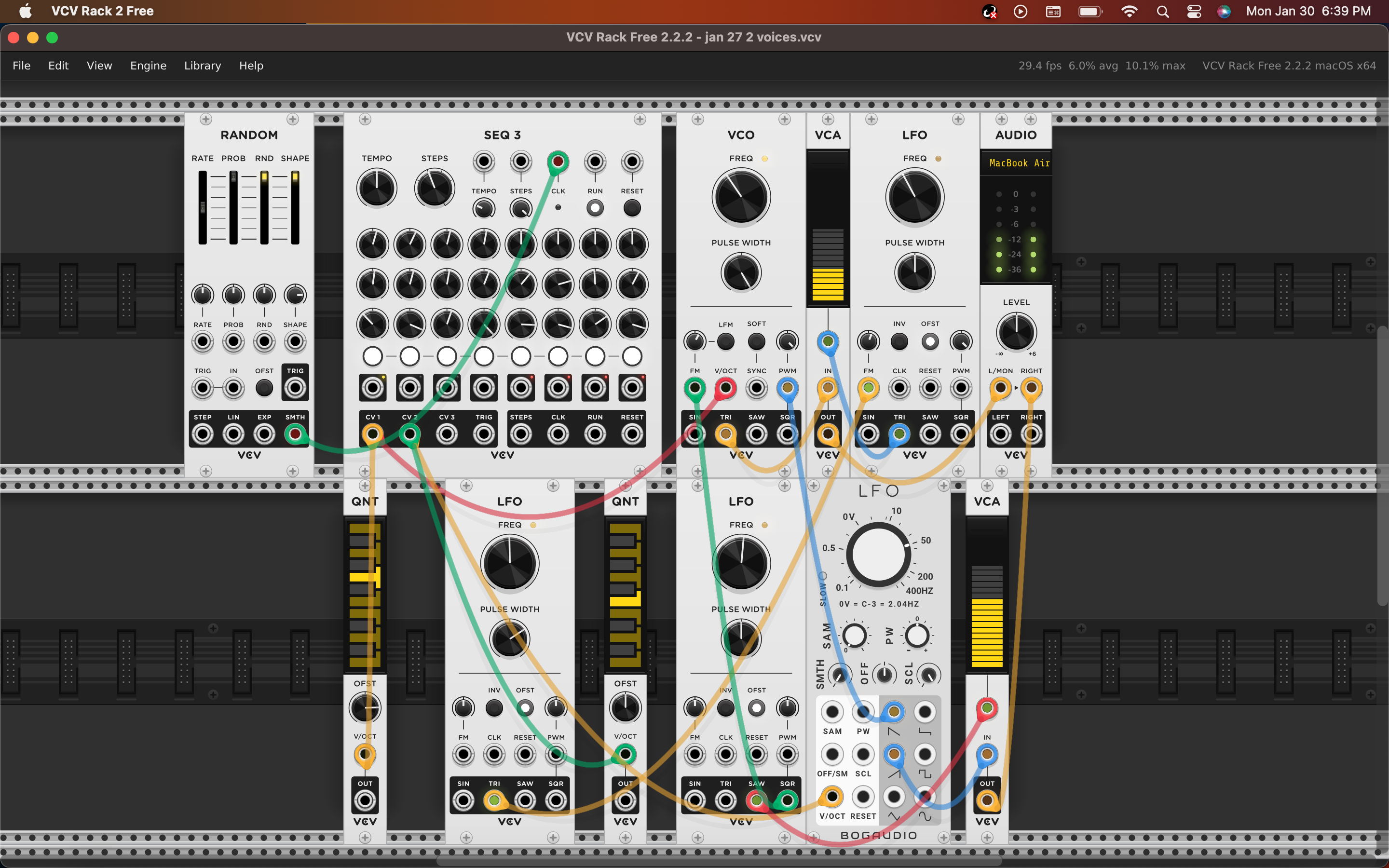Screen dimensions: 1389x868
Task: Open the View menu
Action: click(99, 66)
